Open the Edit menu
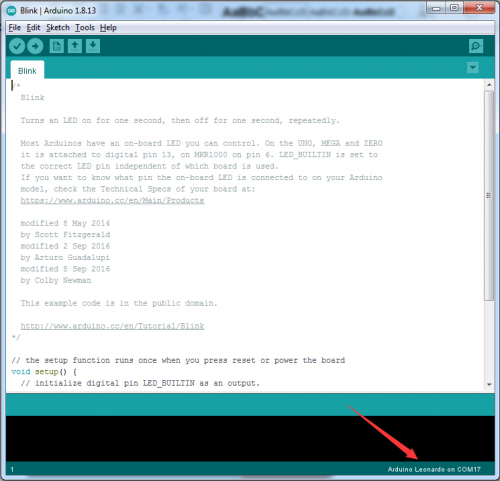500x481 pixels. 33,28
